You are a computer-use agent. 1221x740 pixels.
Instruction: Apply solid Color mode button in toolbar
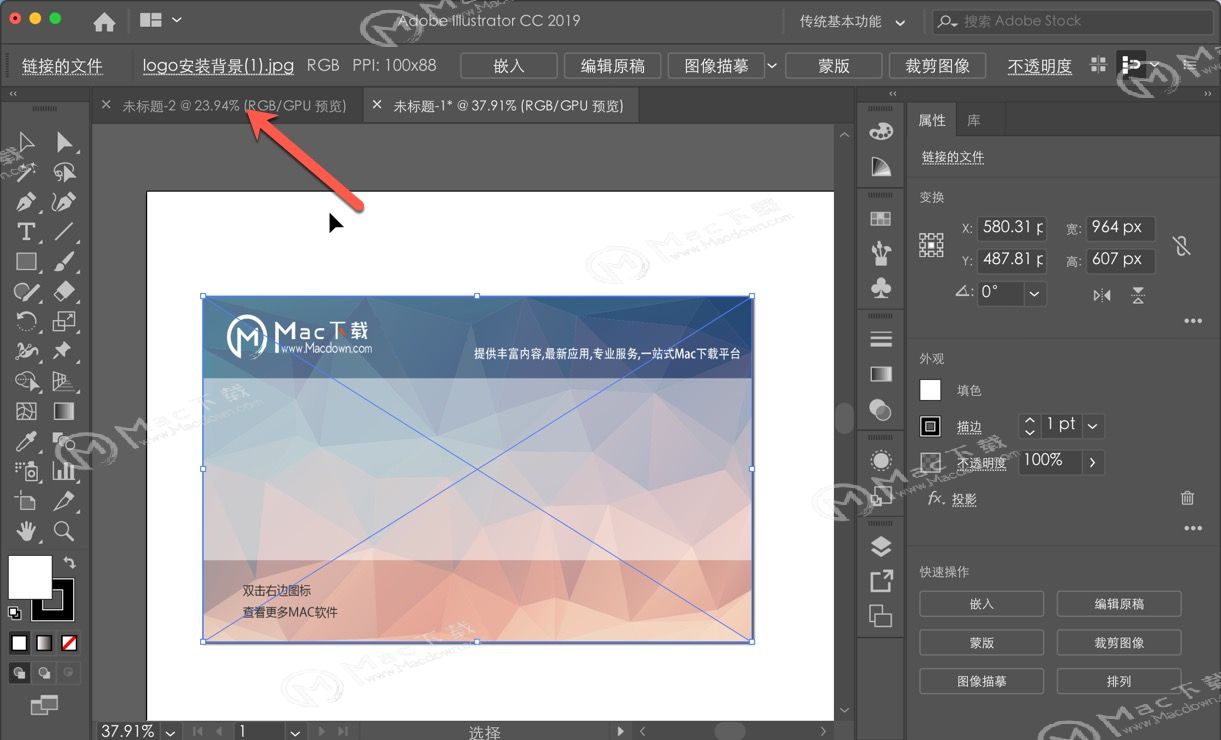tap(19, 643)
